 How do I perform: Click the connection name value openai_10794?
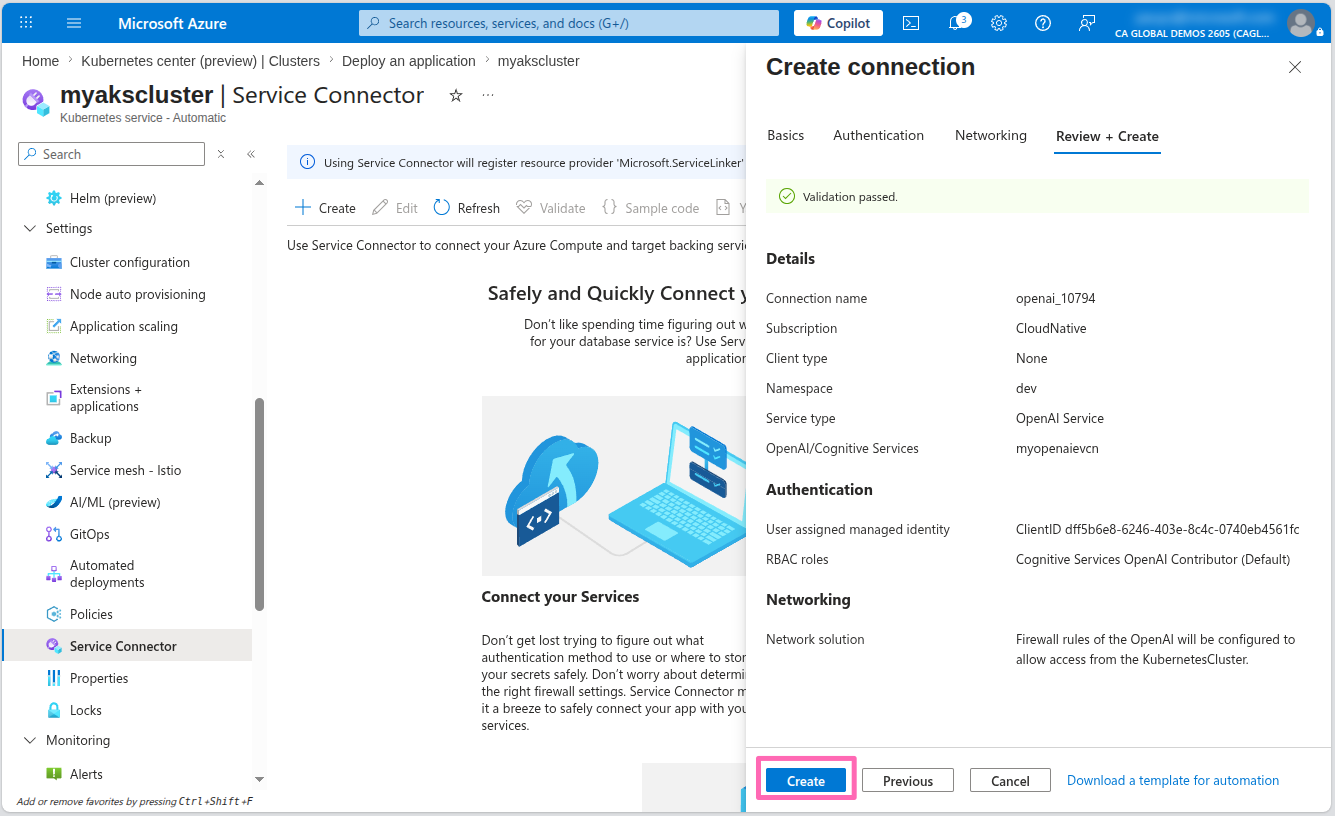click(x=1055, y=298)
